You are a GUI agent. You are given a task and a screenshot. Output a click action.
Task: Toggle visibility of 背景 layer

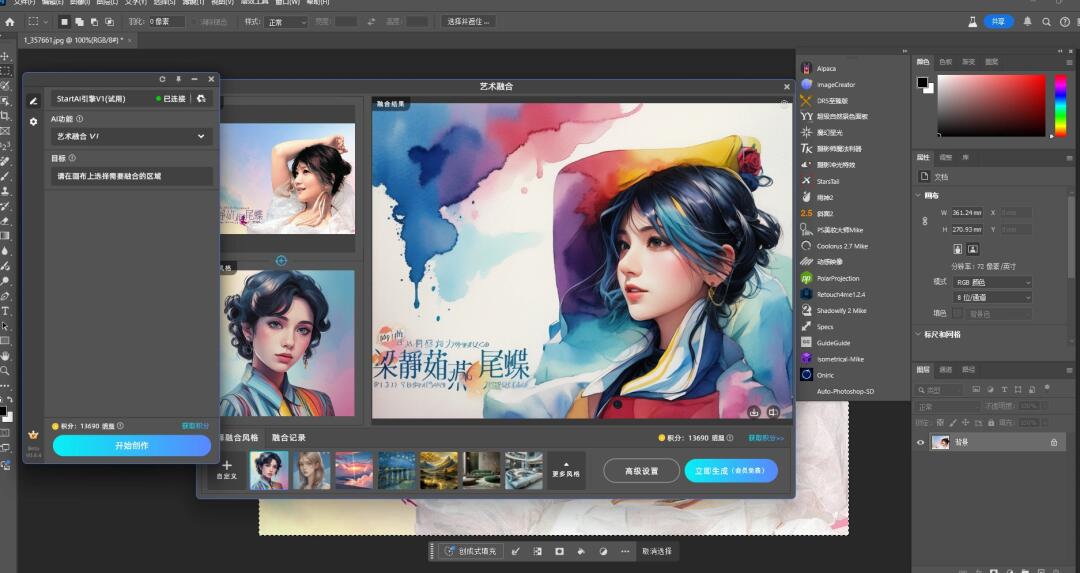pos(920,443)
